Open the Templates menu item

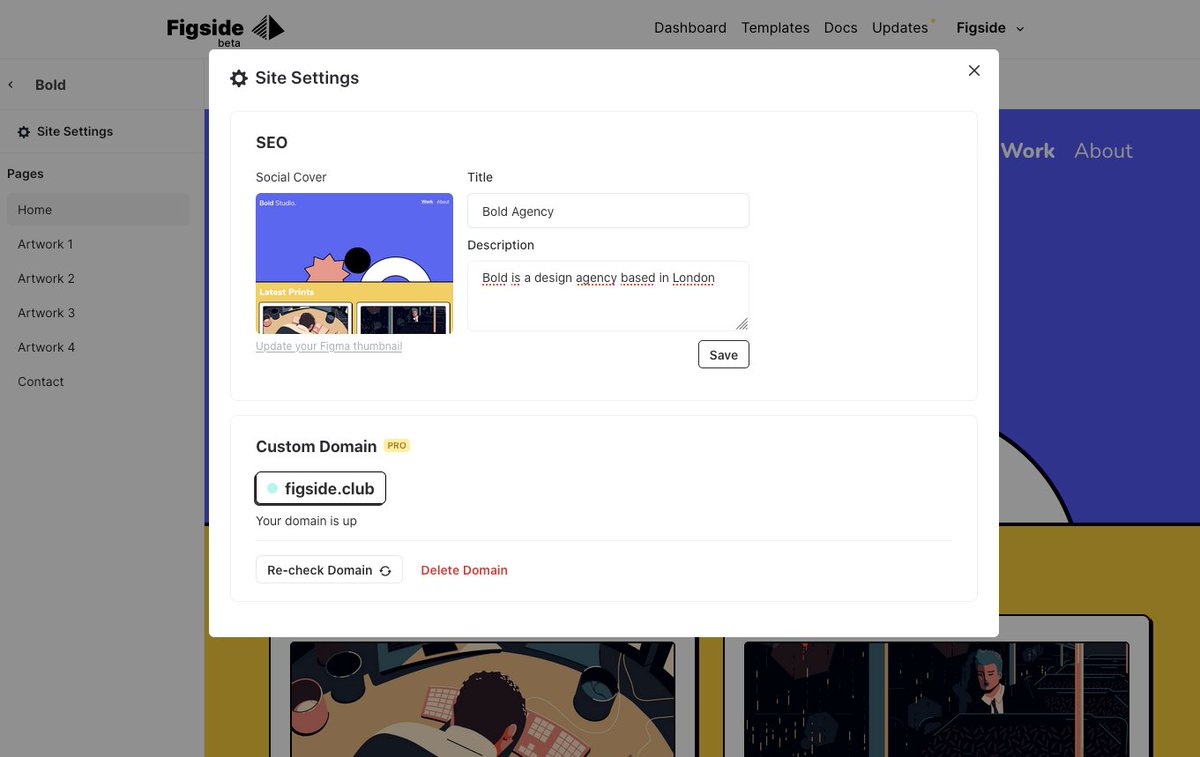775,28
